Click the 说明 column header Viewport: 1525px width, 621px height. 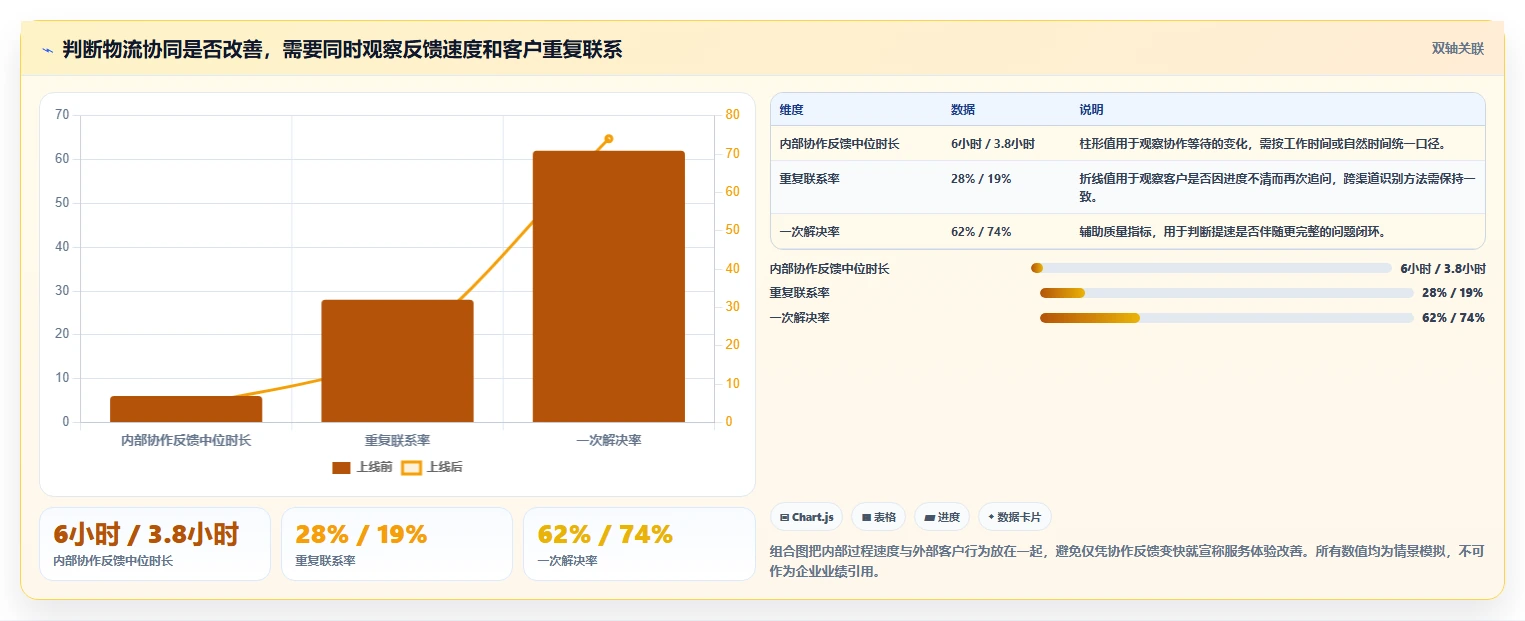tap(1091, 110)
